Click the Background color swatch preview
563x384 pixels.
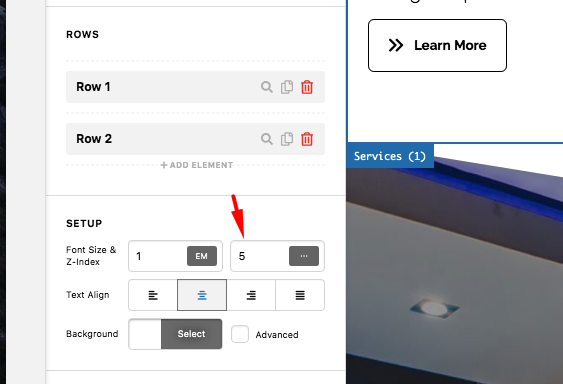pyautogui.click(x=145, y=334)
